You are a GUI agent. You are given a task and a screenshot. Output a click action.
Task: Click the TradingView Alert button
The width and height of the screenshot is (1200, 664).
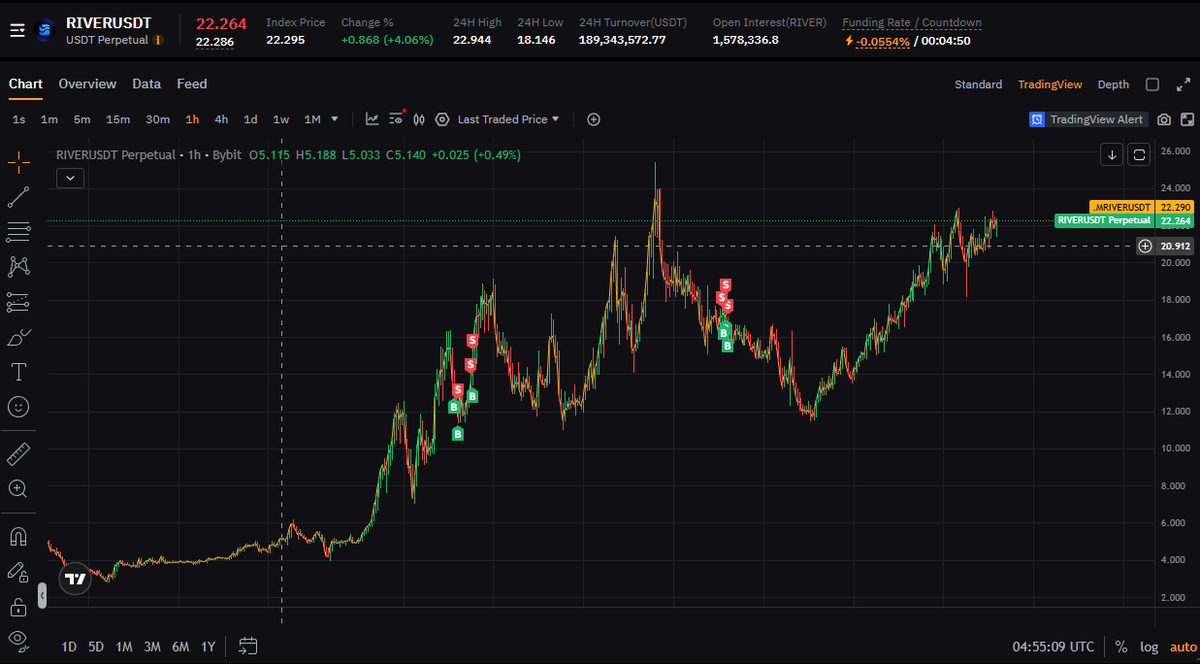1088,119
